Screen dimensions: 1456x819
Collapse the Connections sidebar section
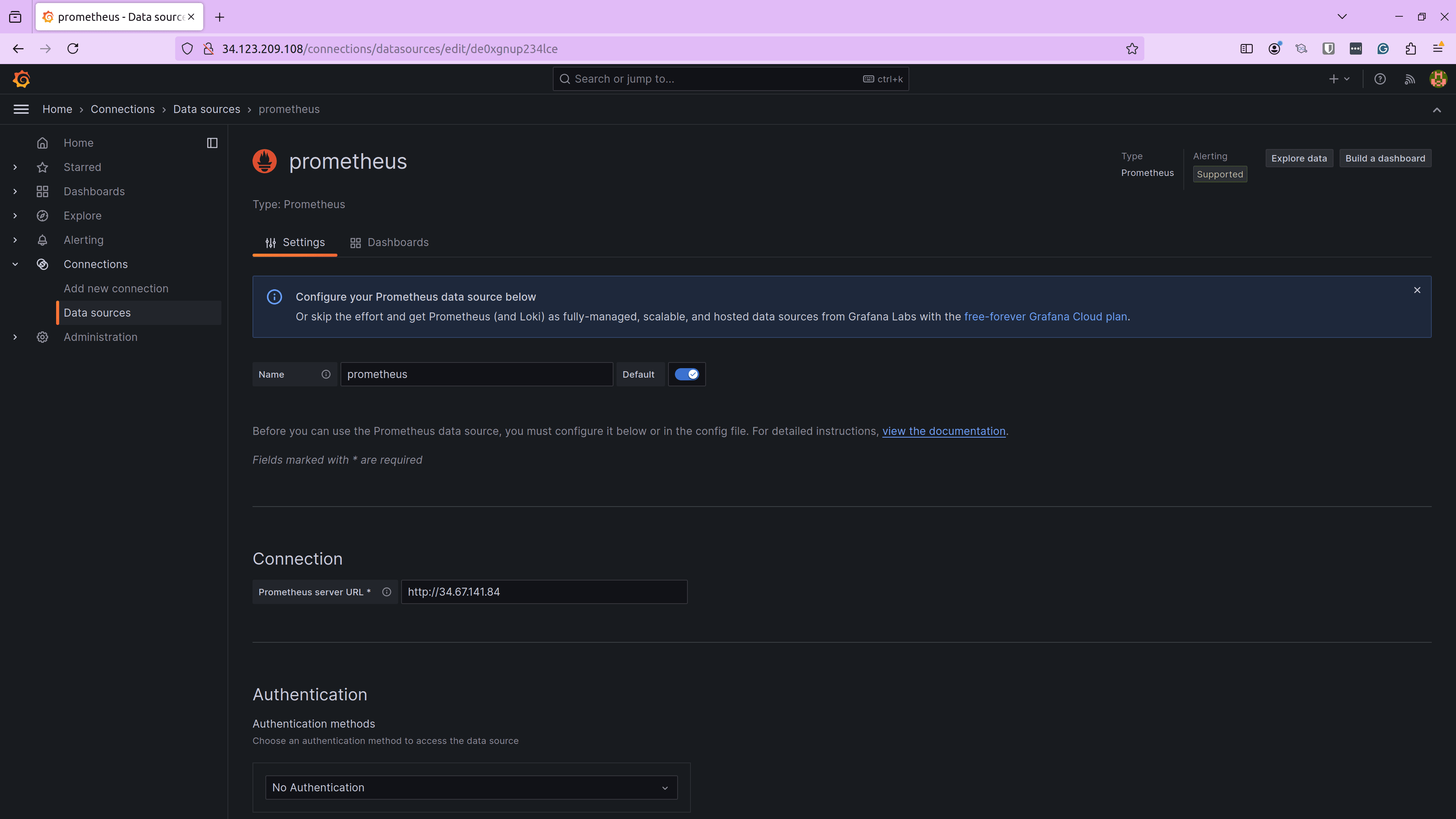(15, 265)
